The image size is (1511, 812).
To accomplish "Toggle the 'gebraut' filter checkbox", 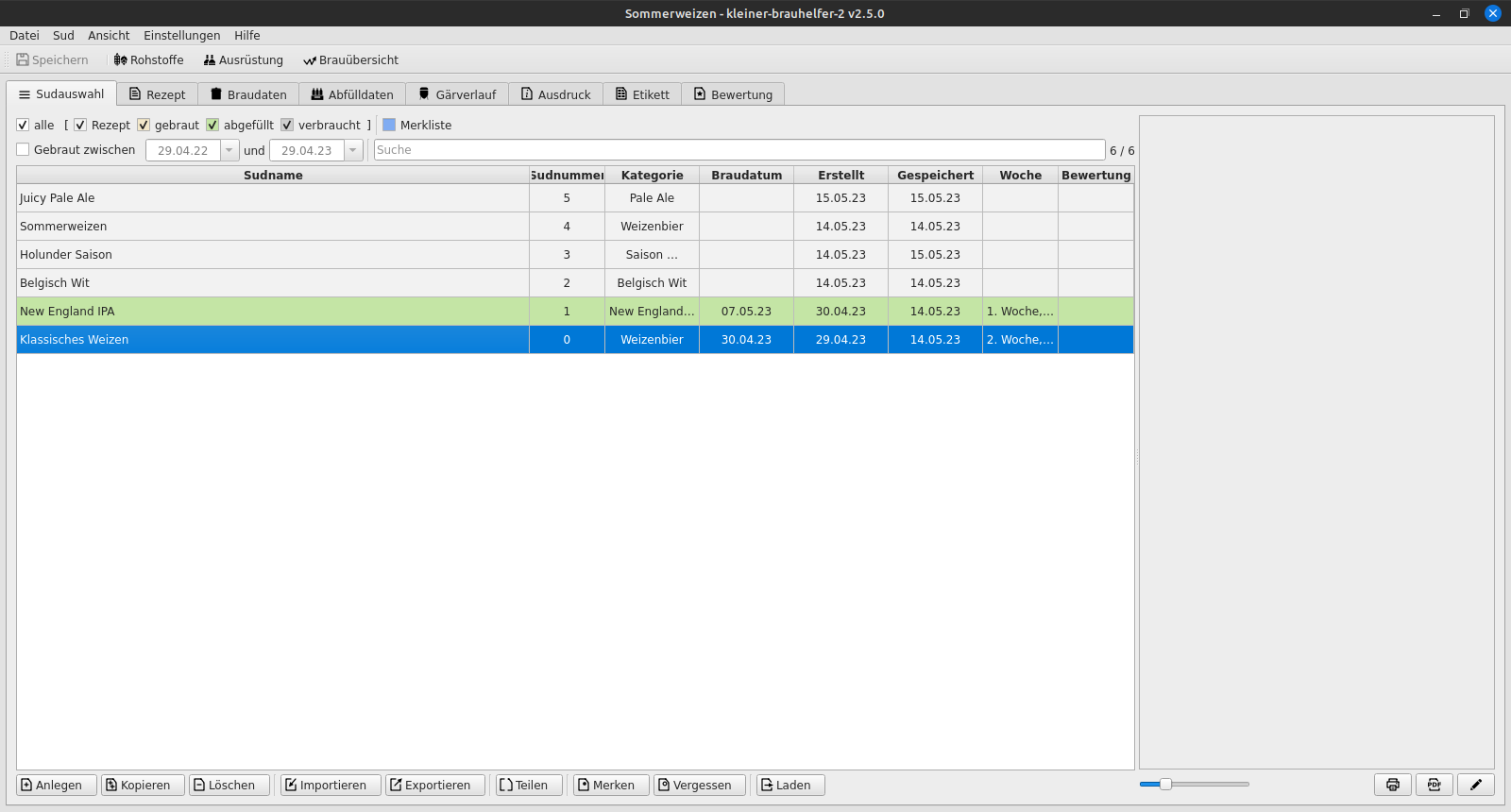I will click(x=144, y=125).
